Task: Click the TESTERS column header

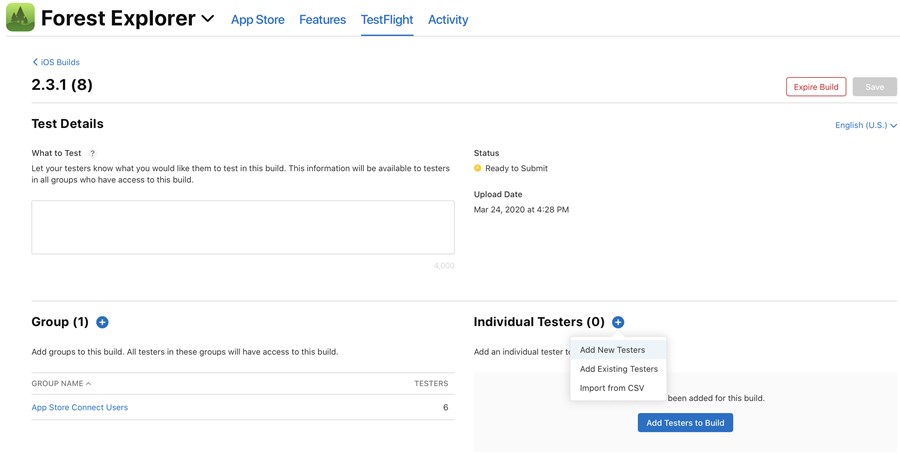Action: [x=431, y=383]
